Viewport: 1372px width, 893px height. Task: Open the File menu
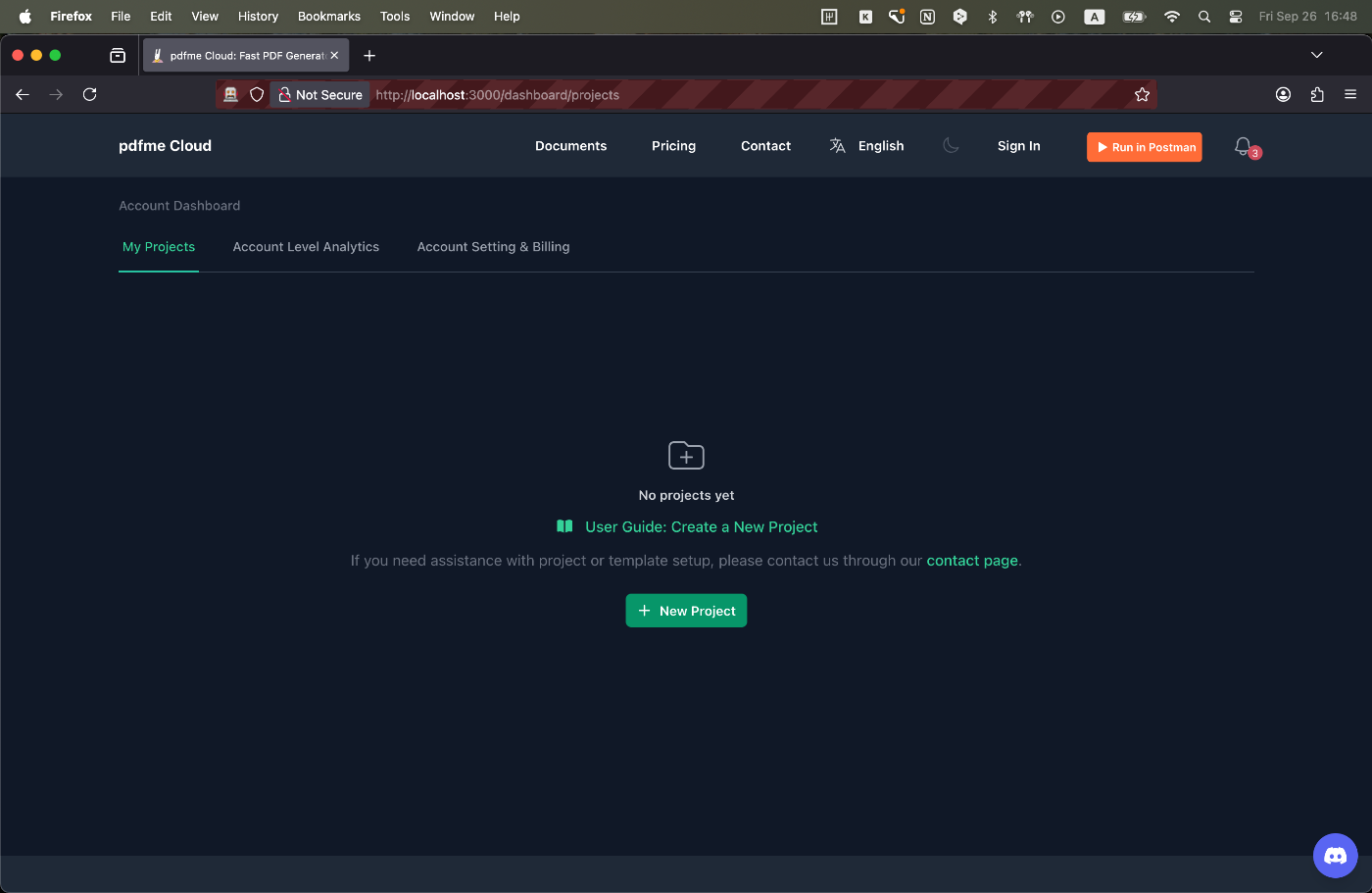(121, 17)
